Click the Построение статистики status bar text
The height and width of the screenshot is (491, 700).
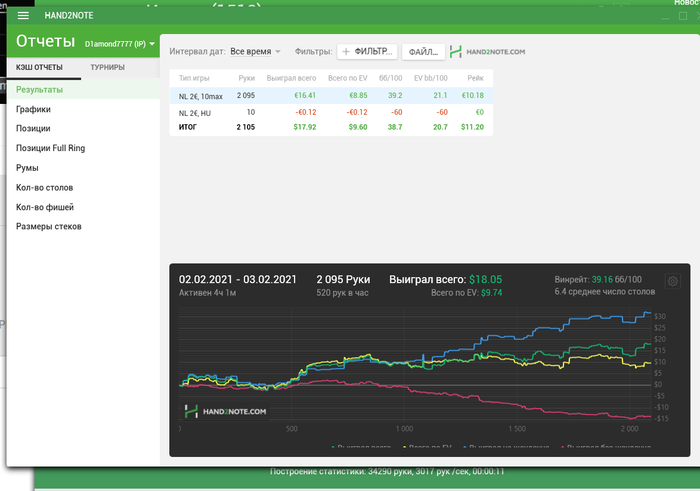pyautogui.click(x=387, y=471)
